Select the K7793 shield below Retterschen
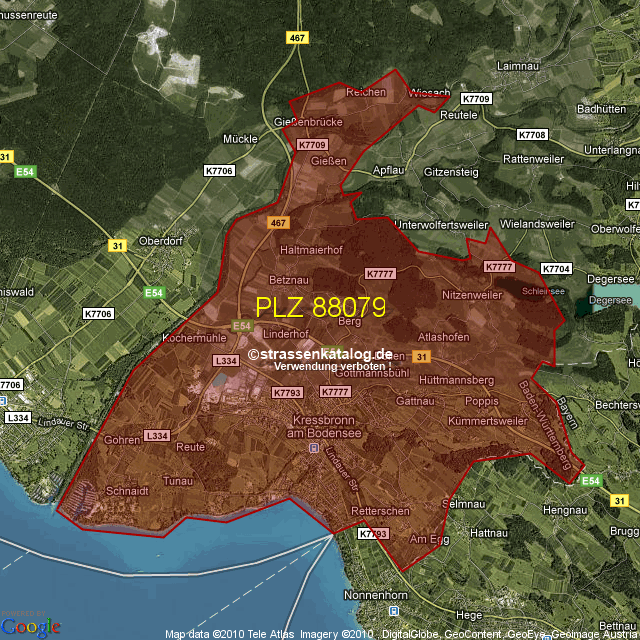Viewport: 640px width, 640px height. (x=372, y=534)
